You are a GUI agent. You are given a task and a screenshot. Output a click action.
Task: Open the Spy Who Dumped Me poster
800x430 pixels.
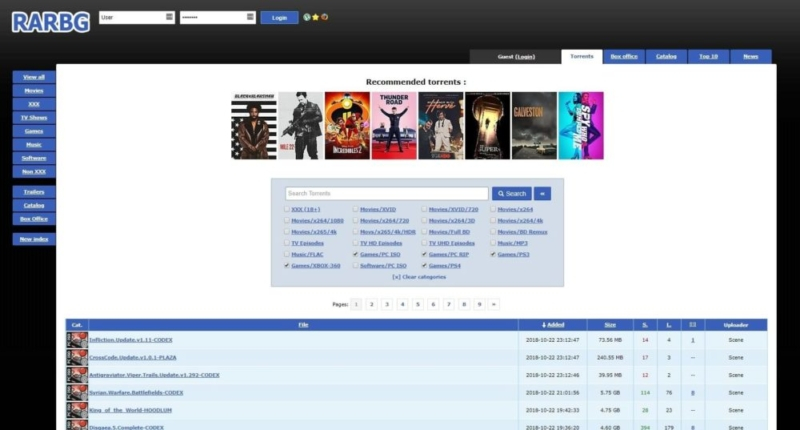(x=581, y=125)
